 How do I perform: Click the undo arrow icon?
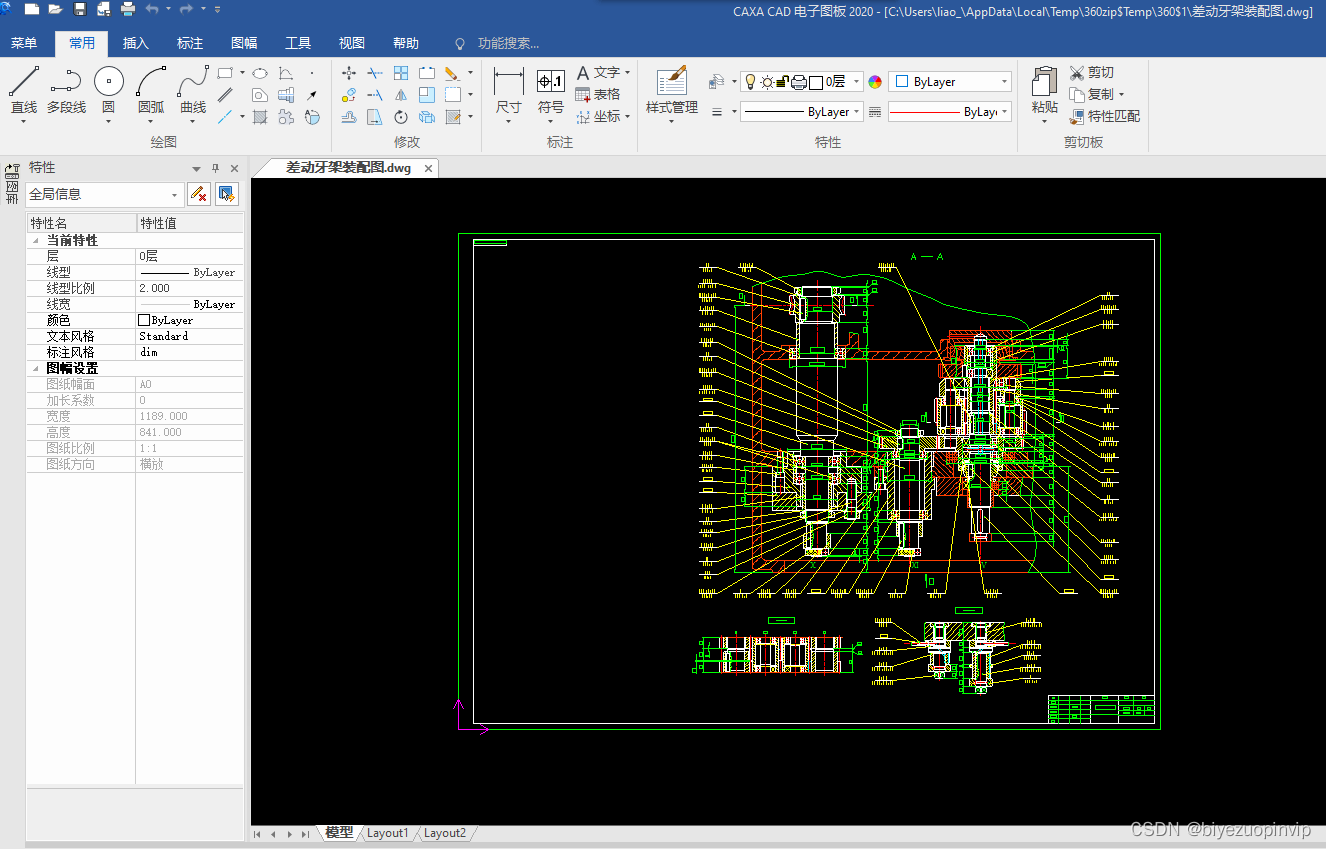pos(152,9)
